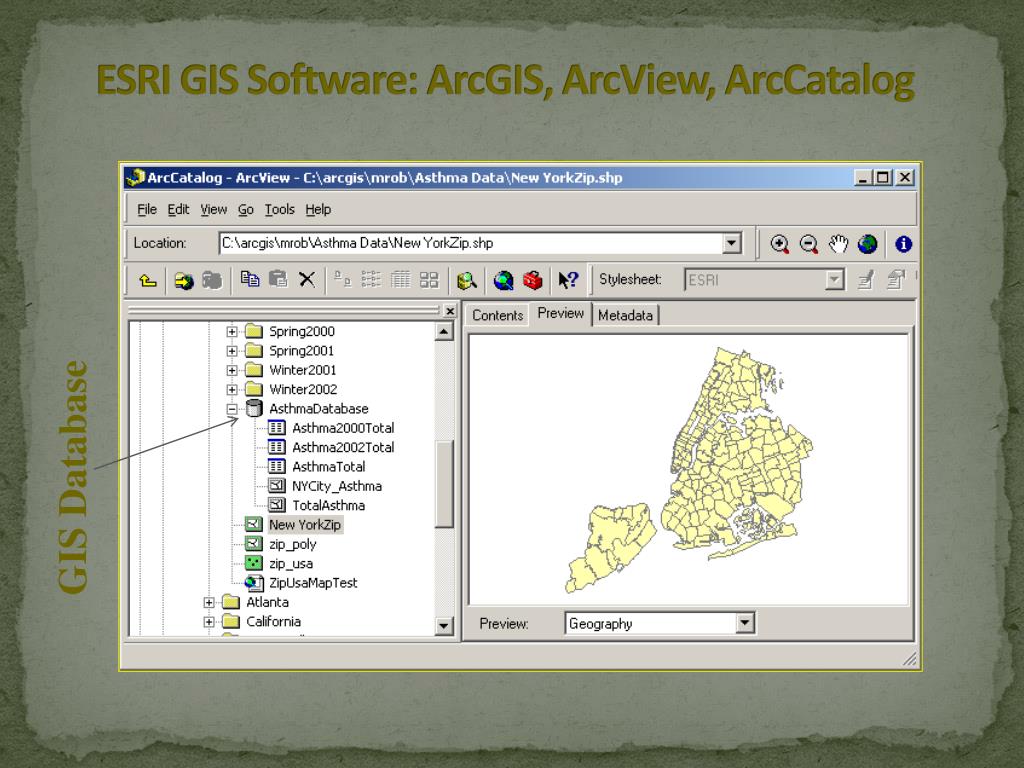The width and height of the screenshot is (1024, 768).
Task: Close the catalog tree panel
Action: [450, 312]
